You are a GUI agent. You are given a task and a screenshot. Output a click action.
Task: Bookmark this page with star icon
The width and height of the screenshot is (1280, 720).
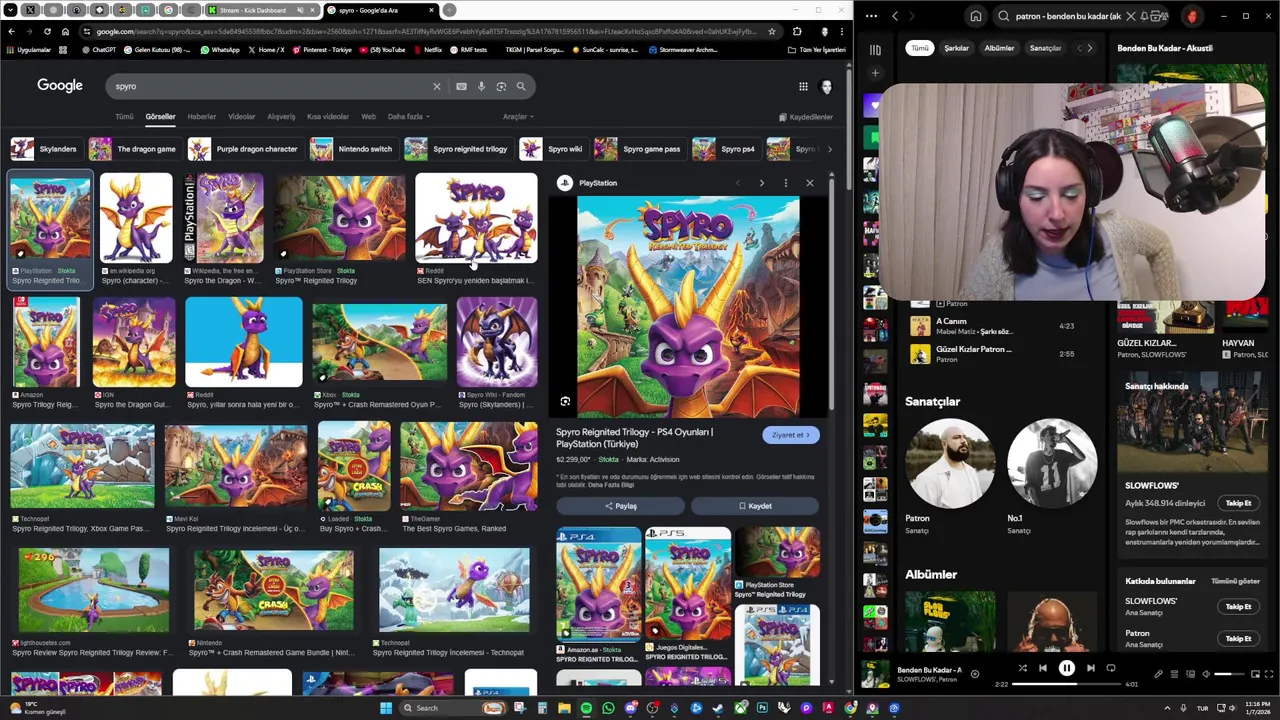771,31
